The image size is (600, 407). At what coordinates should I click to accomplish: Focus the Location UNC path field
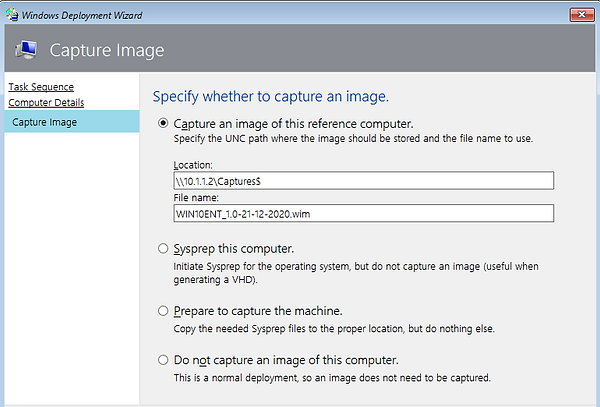(364, 181)
